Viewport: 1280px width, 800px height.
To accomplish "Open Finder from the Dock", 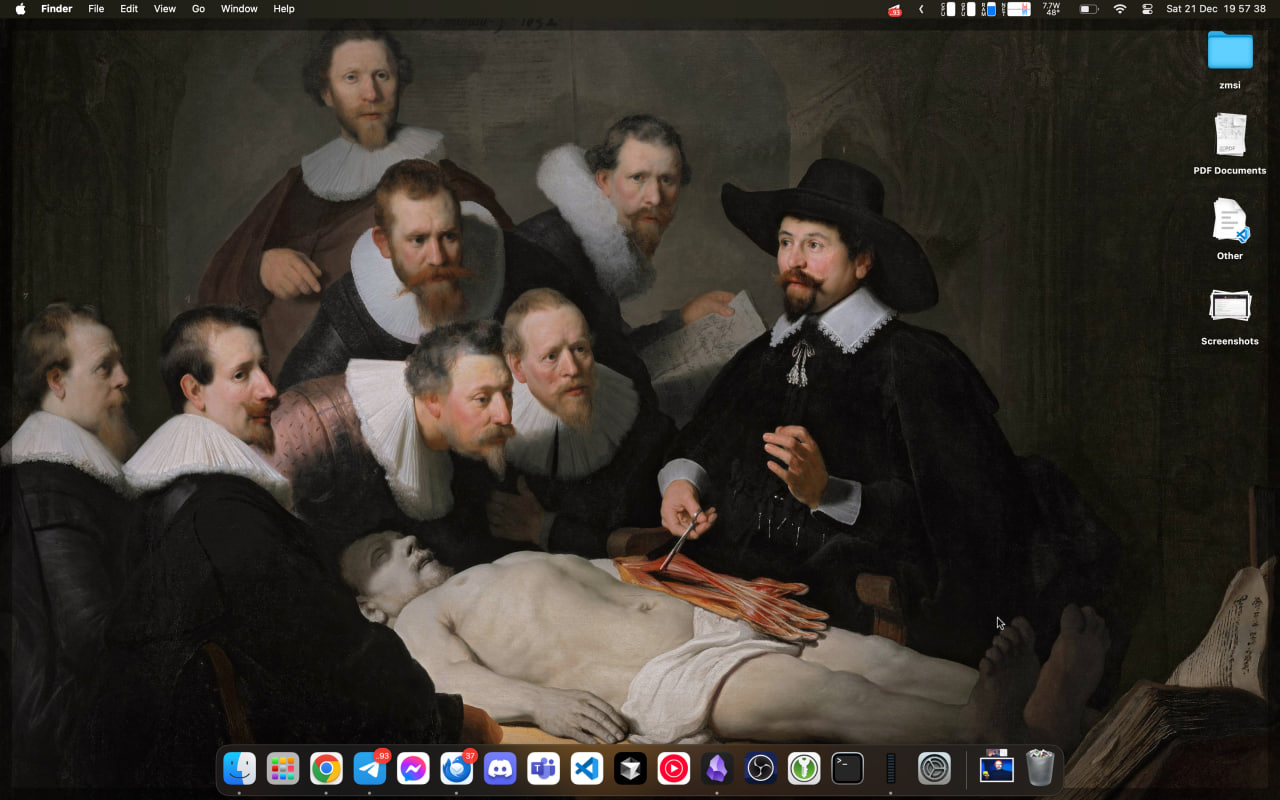I will pyautogui.click(x=239, y=769).
